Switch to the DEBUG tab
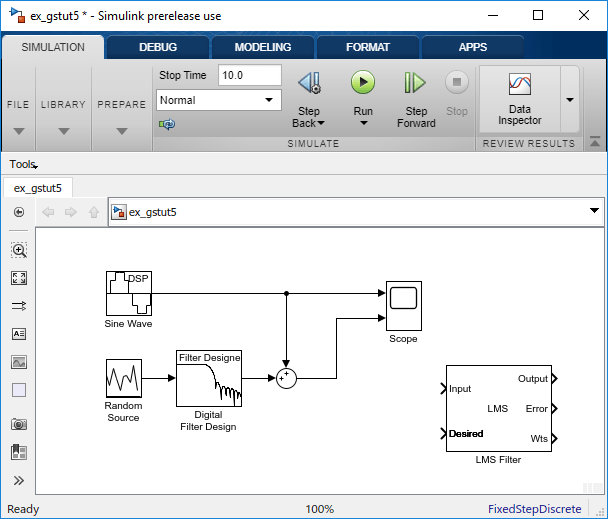The width and height of the screenshot is (608, 519). coord(158,47)
